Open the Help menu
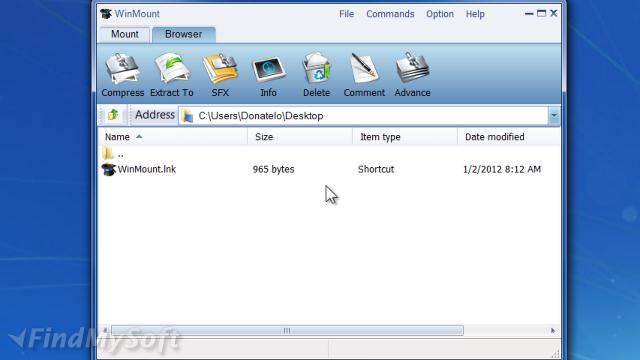The image size is (640, 360). pos(475,14)
